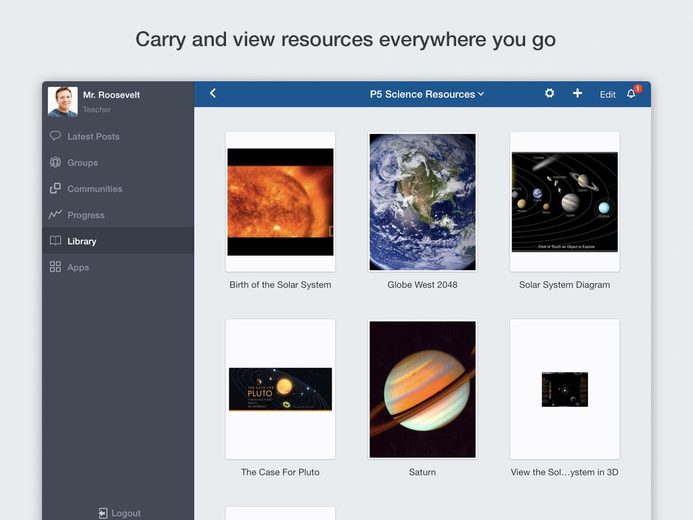Open settings with the gear icon
The image size is (693, 520).
(x=549, y=93)
